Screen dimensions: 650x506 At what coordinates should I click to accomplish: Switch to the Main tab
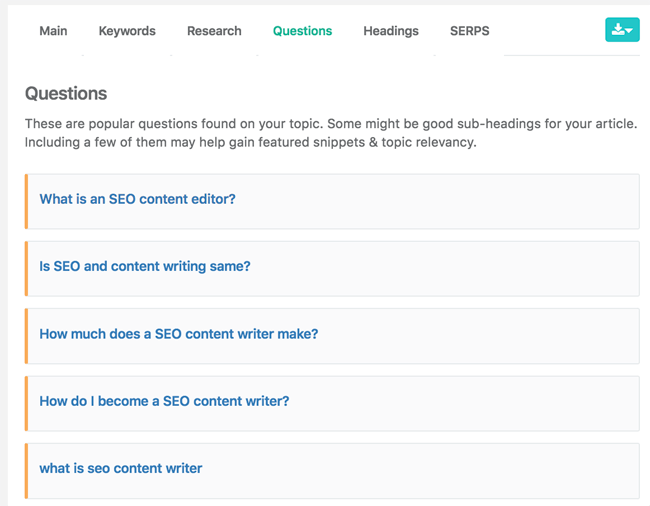pyautogui.click(x=53, y=31)
